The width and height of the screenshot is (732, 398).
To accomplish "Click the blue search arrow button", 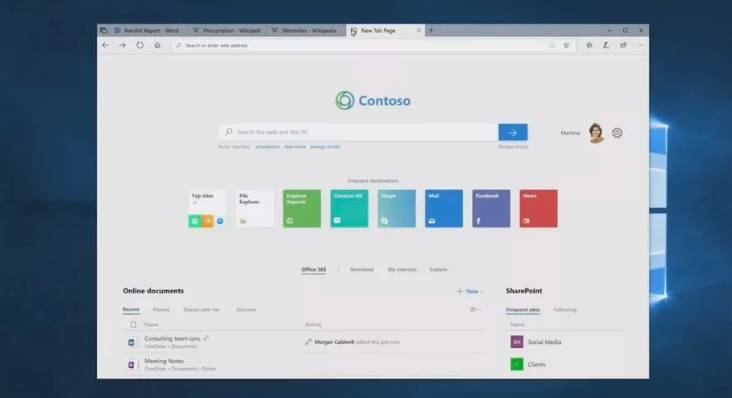I will [513, 132].
